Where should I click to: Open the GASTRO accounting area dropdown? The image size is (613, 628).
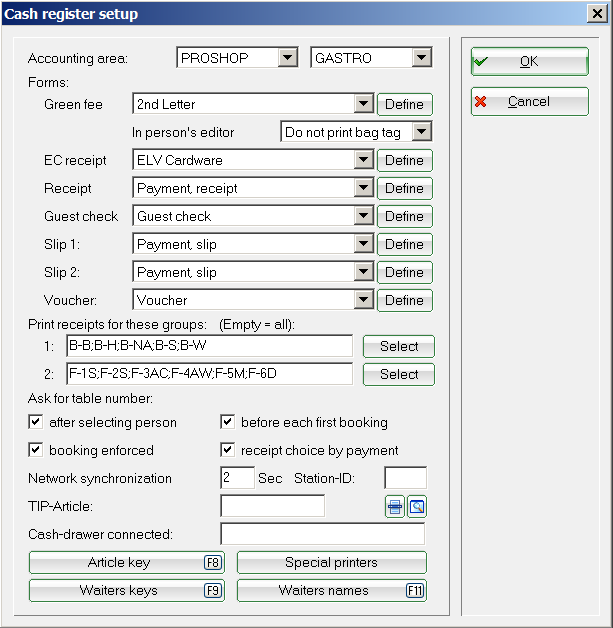click(x=422, y=58)
